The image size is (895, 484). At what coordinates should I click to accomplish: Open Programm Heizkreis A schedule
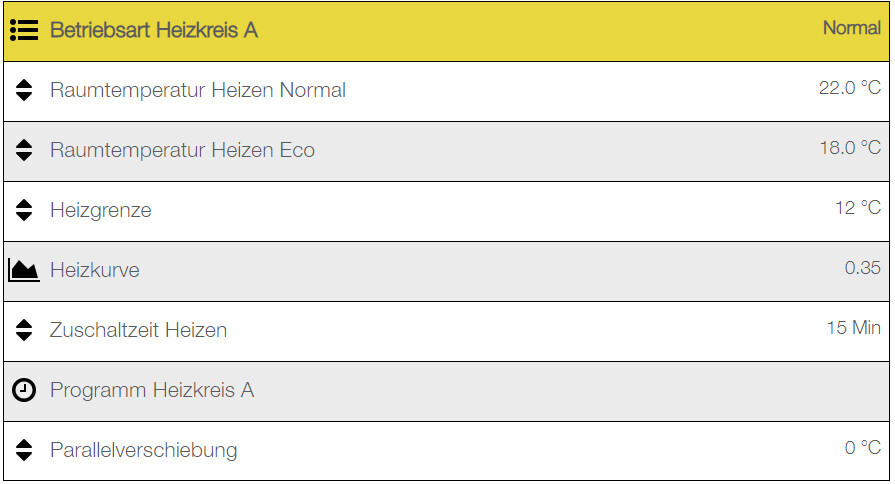[152, 390]
